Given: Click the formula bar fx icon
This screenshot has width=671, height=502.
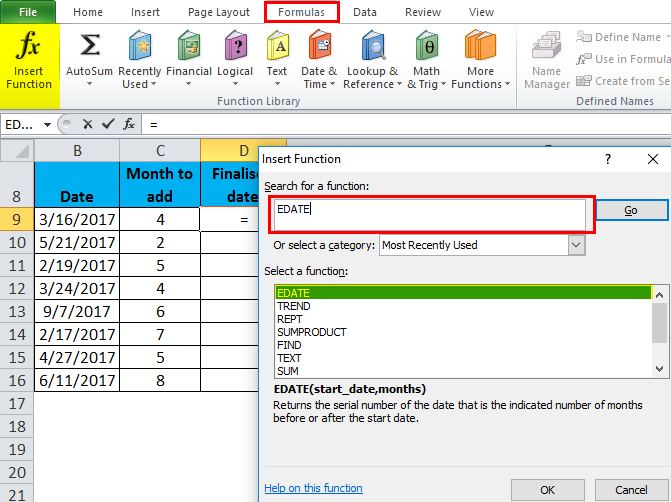Looking at the screenshot, I should point(129,125).
